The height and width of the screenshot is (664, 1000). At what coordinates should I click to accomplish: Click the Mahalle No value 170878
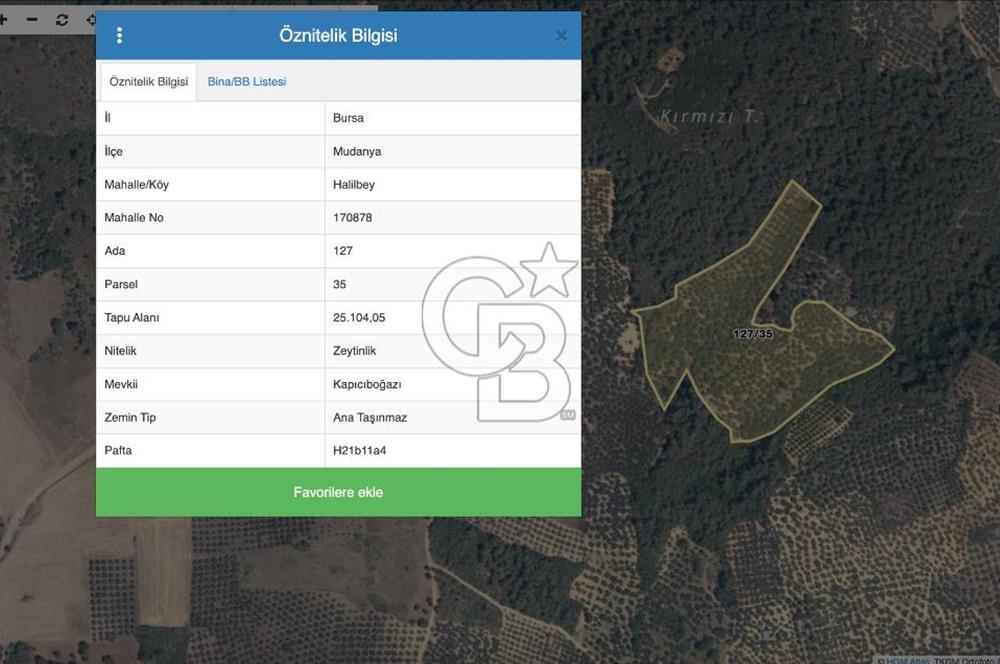(353, 218)
